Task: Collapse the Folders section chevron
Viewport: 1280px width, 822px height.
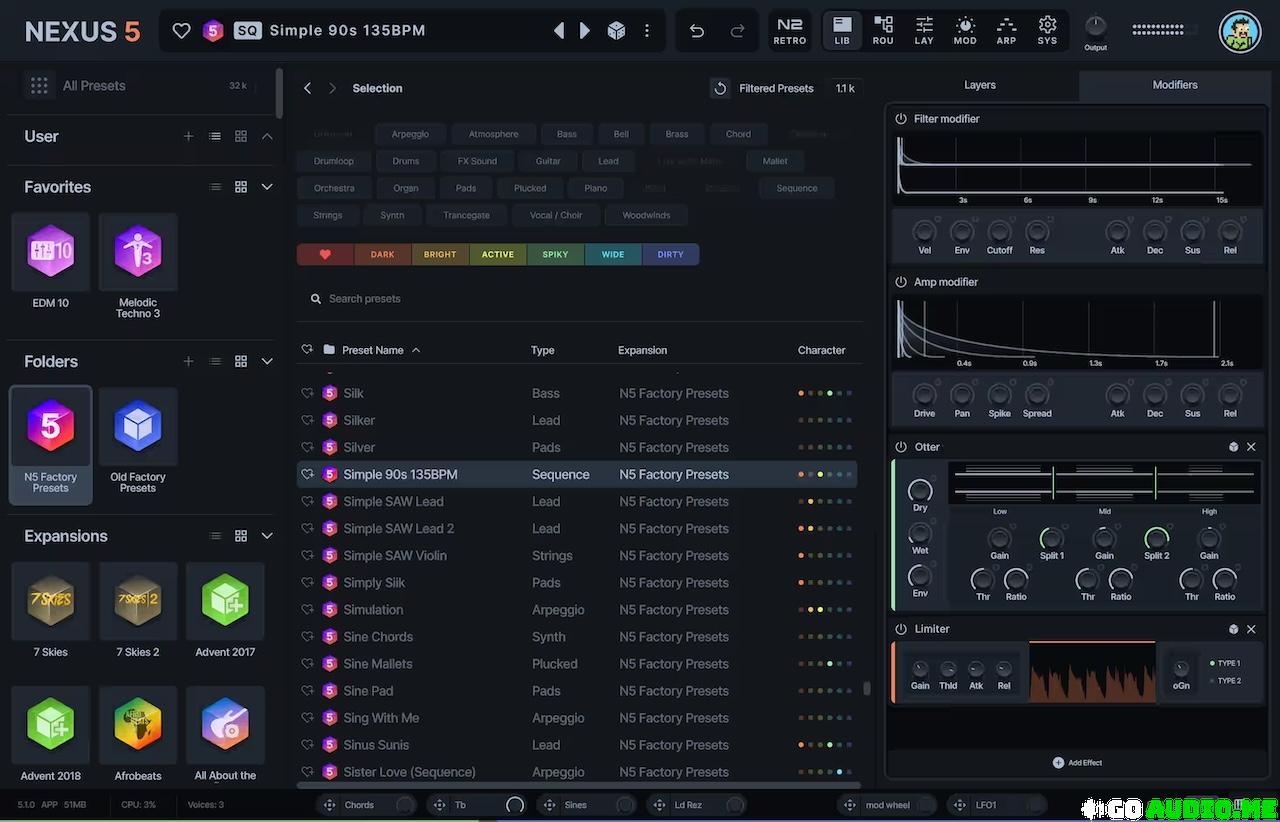Action: (267, 361)
